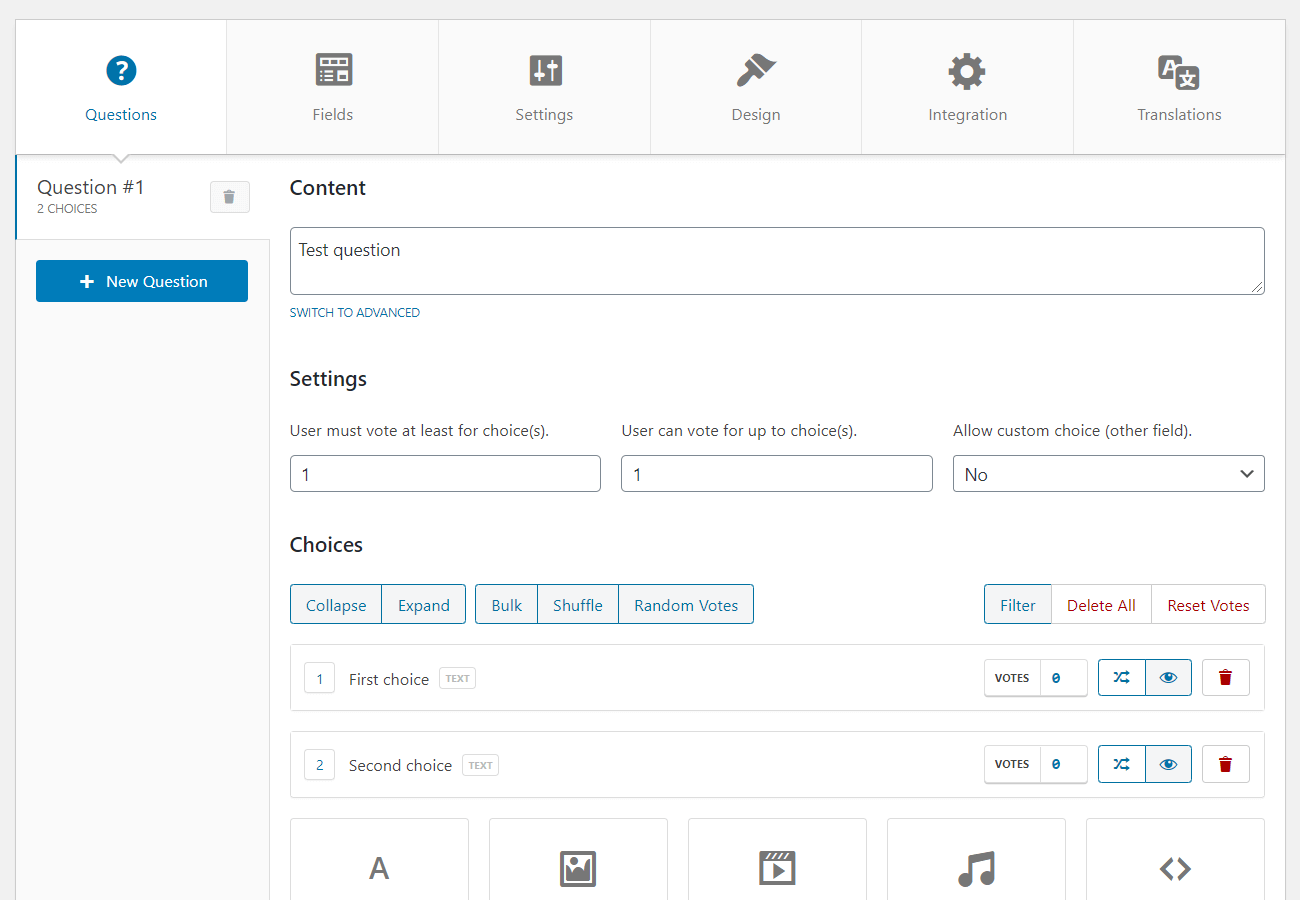
Task: Click the question content text area
Action: [776, 261]
